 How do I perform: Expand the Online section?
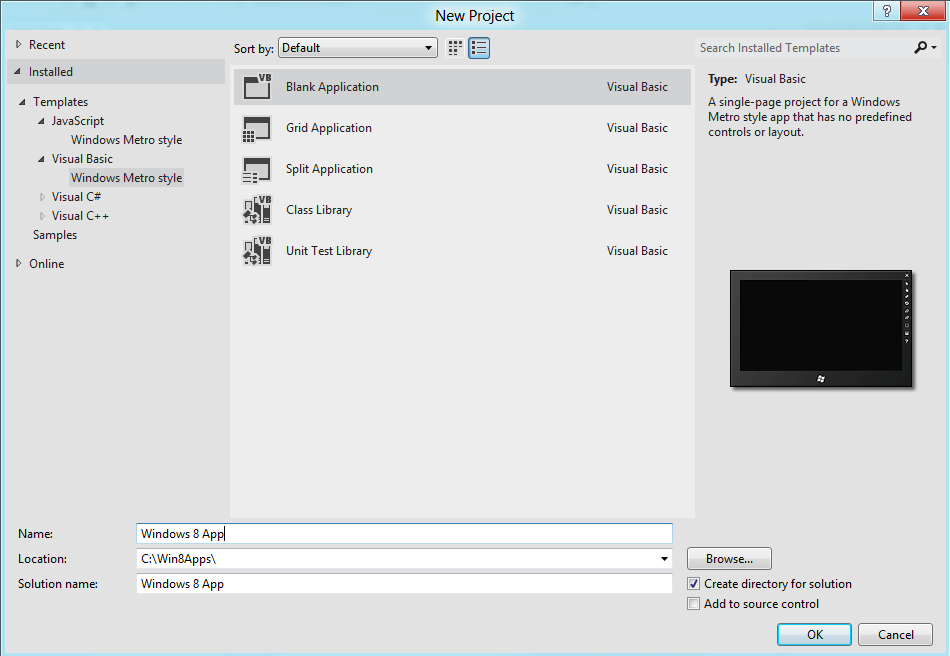tap(18, 263)
